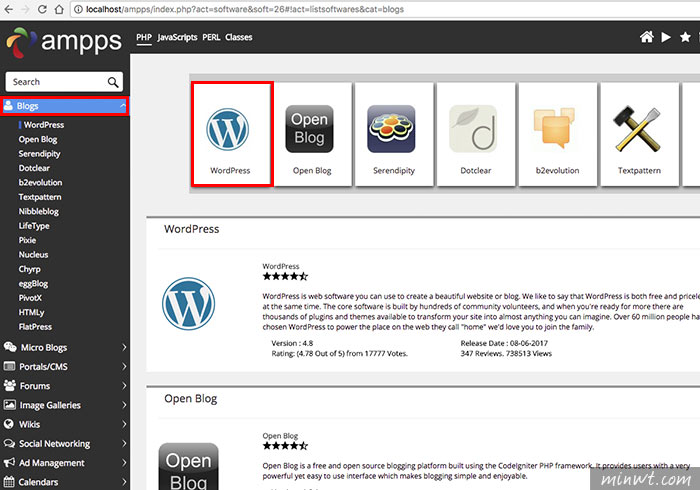The height and width of the screenshot is (490, 700).
Task: Click the site info icon in address bar
Action: (x=78, y=9)
